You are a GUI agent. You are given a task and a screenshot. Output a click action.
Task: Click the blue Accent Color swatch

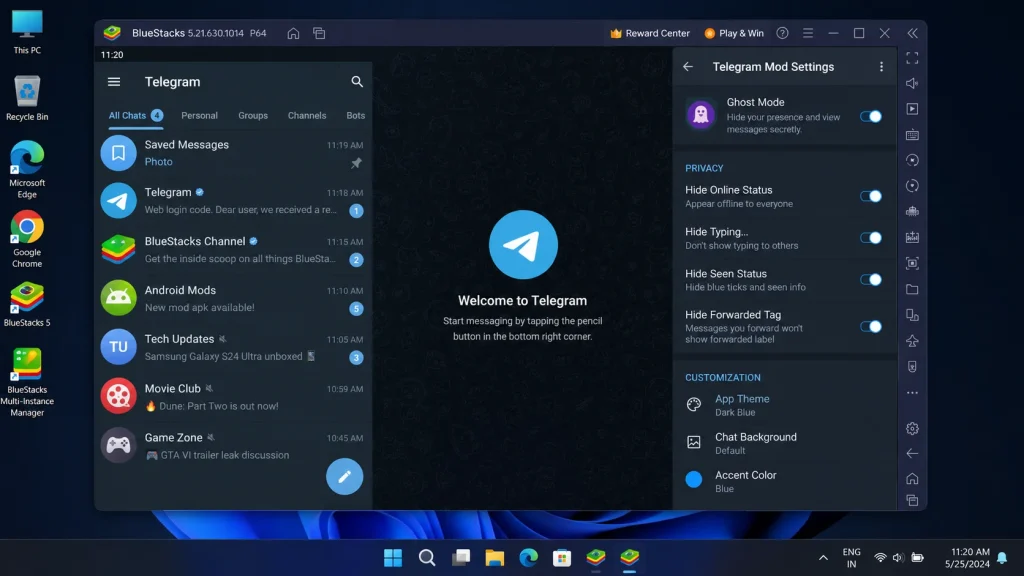(x=694, y=480)
